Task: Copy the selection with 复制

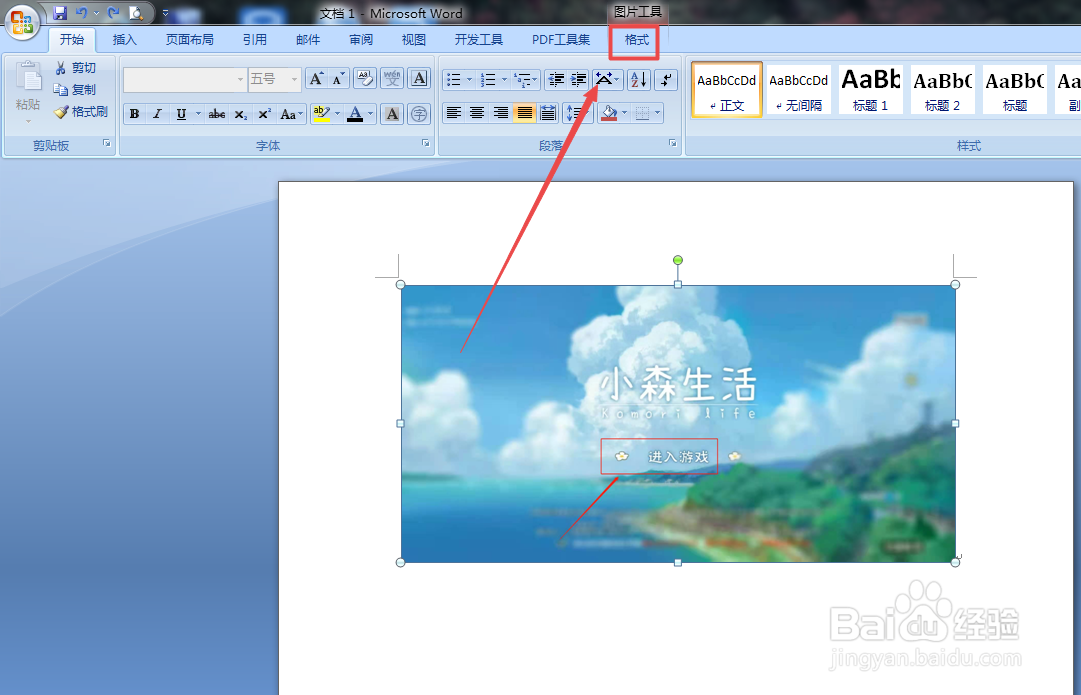Action: click(75, 90)
